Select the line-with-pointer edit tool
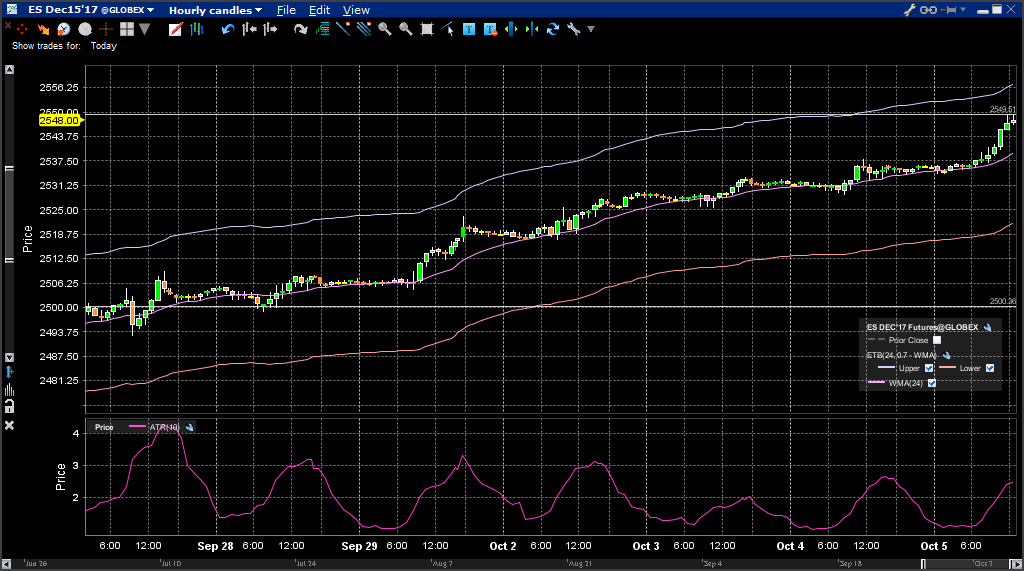 (x=447, y=29)
